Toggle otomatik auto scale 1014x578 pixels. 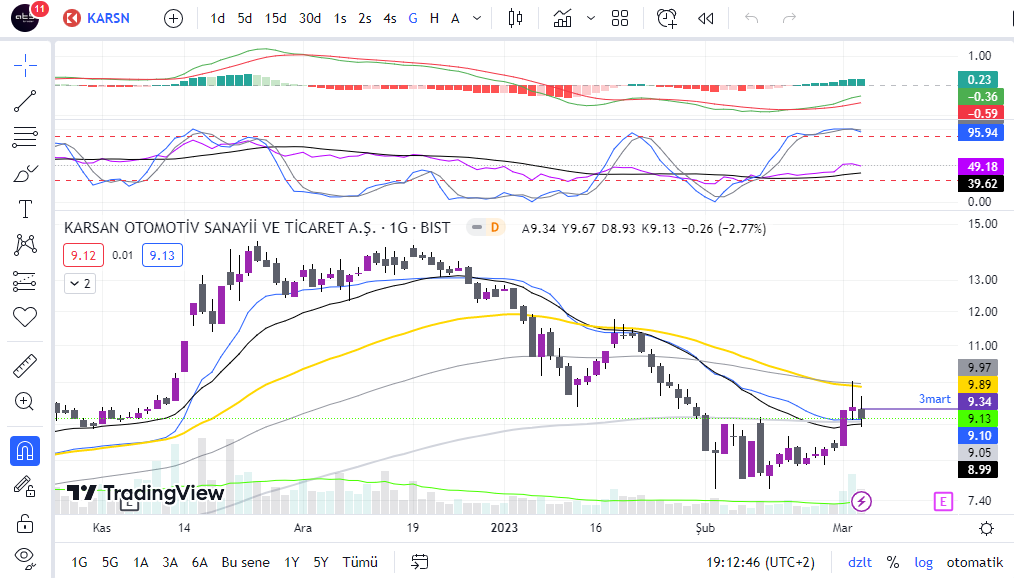click(974, 562)
